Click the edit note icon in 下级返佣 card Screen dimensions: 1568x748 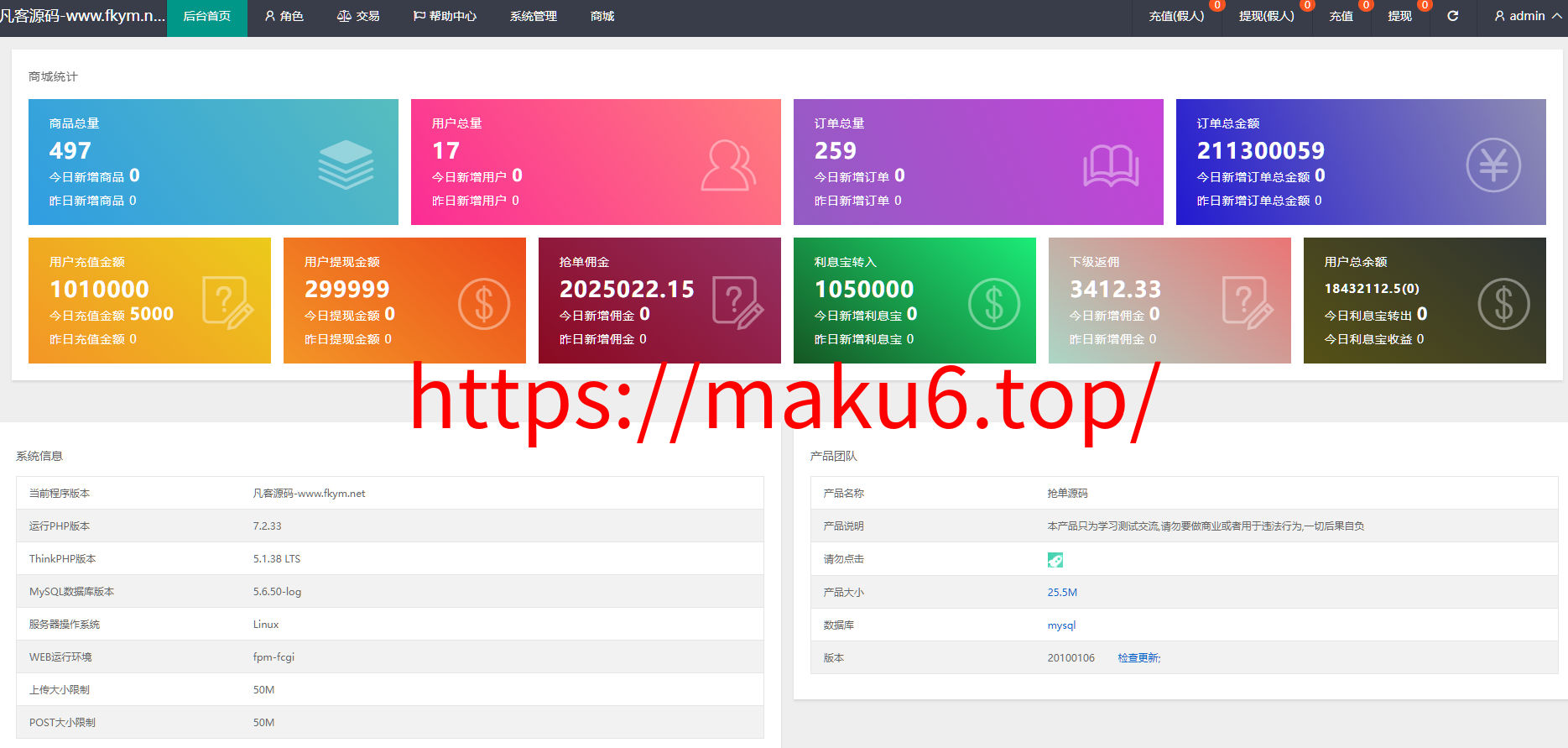click(1248, 302)
